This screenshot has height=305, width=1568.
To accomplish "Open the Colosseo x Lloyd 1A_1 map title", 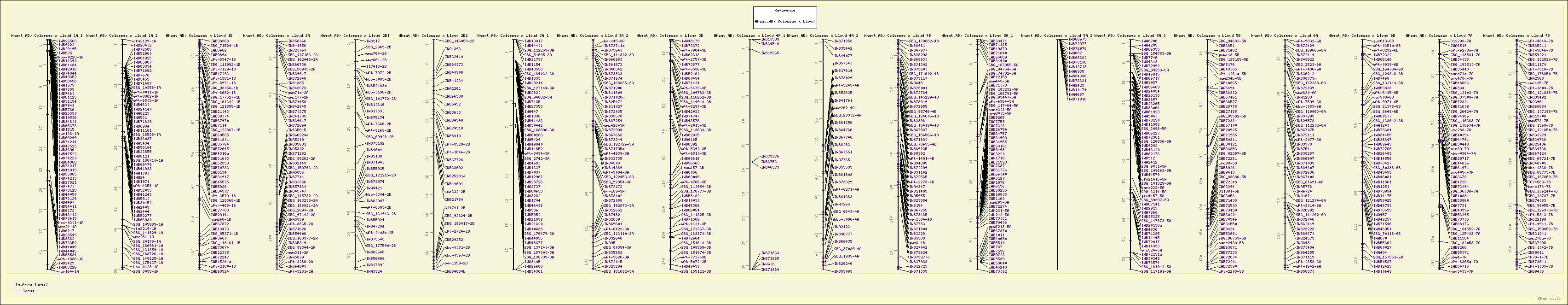I will [47, 36].
